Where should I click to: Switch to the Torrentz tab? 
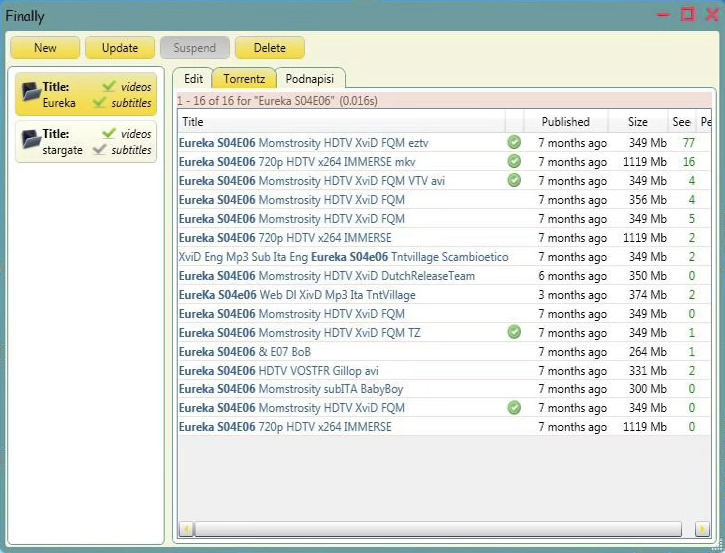[x=244, y=79]
